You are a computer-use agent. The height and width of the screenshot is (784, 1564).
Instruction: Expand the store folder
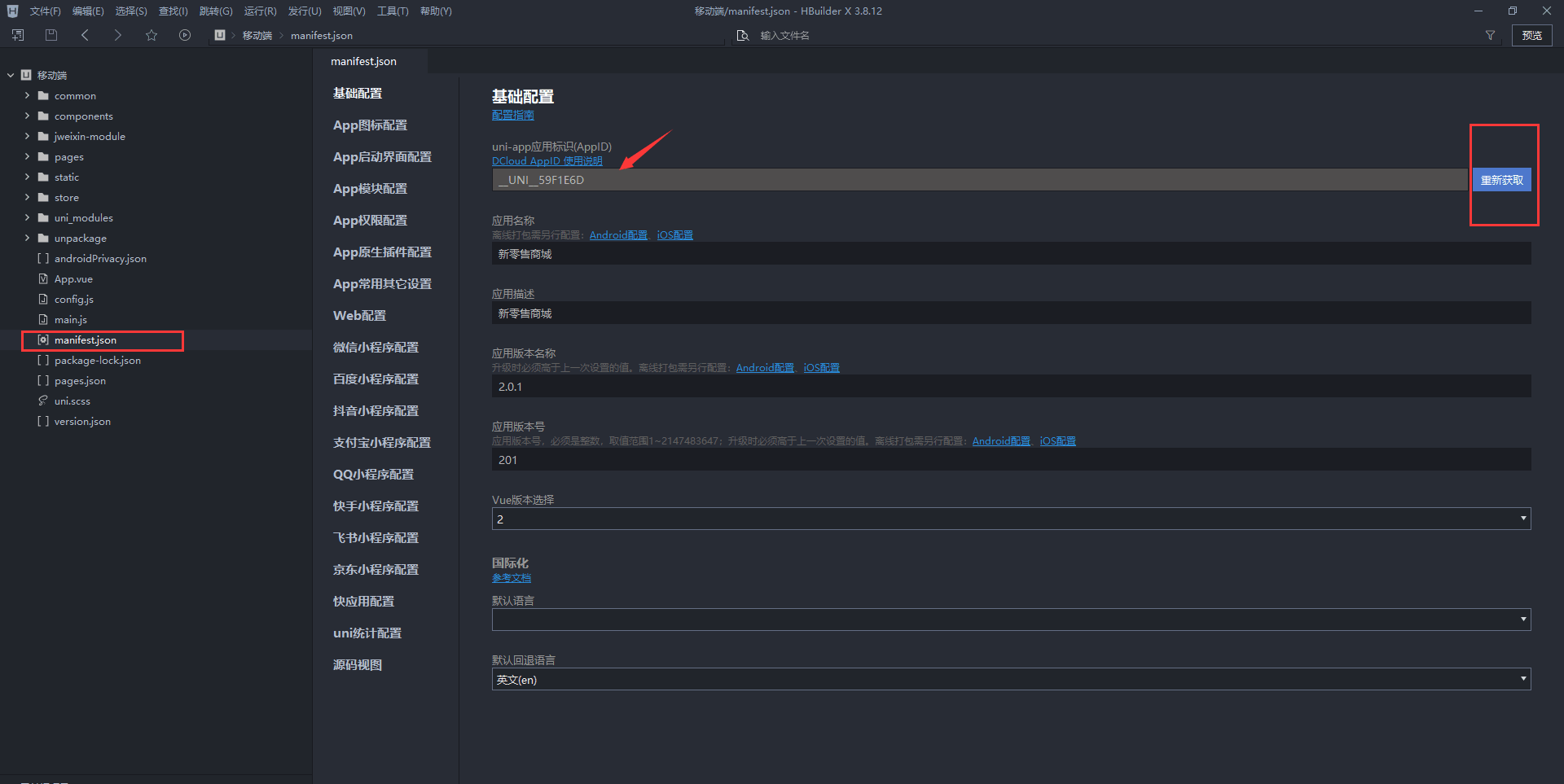27,197
